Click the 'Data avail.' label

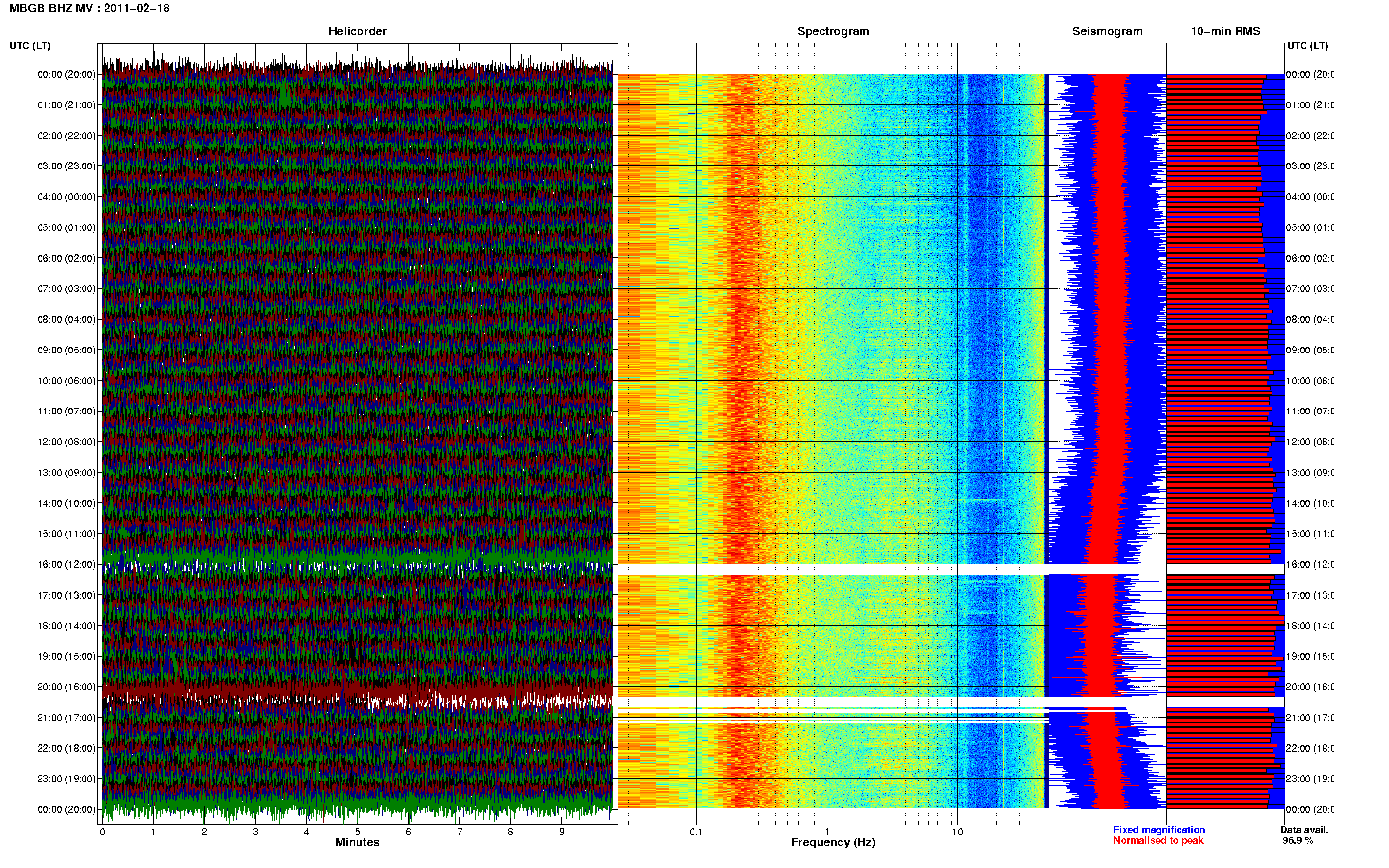pyautogui.click(x=1304, y=830)
